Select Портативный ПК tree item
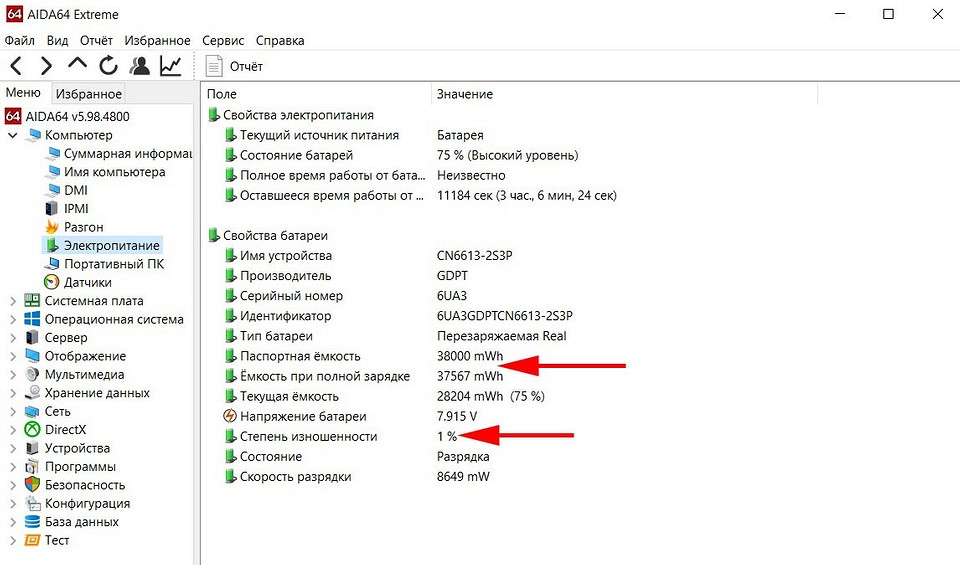960x565 pixels. pyautogui.click(x=113, y=264)
